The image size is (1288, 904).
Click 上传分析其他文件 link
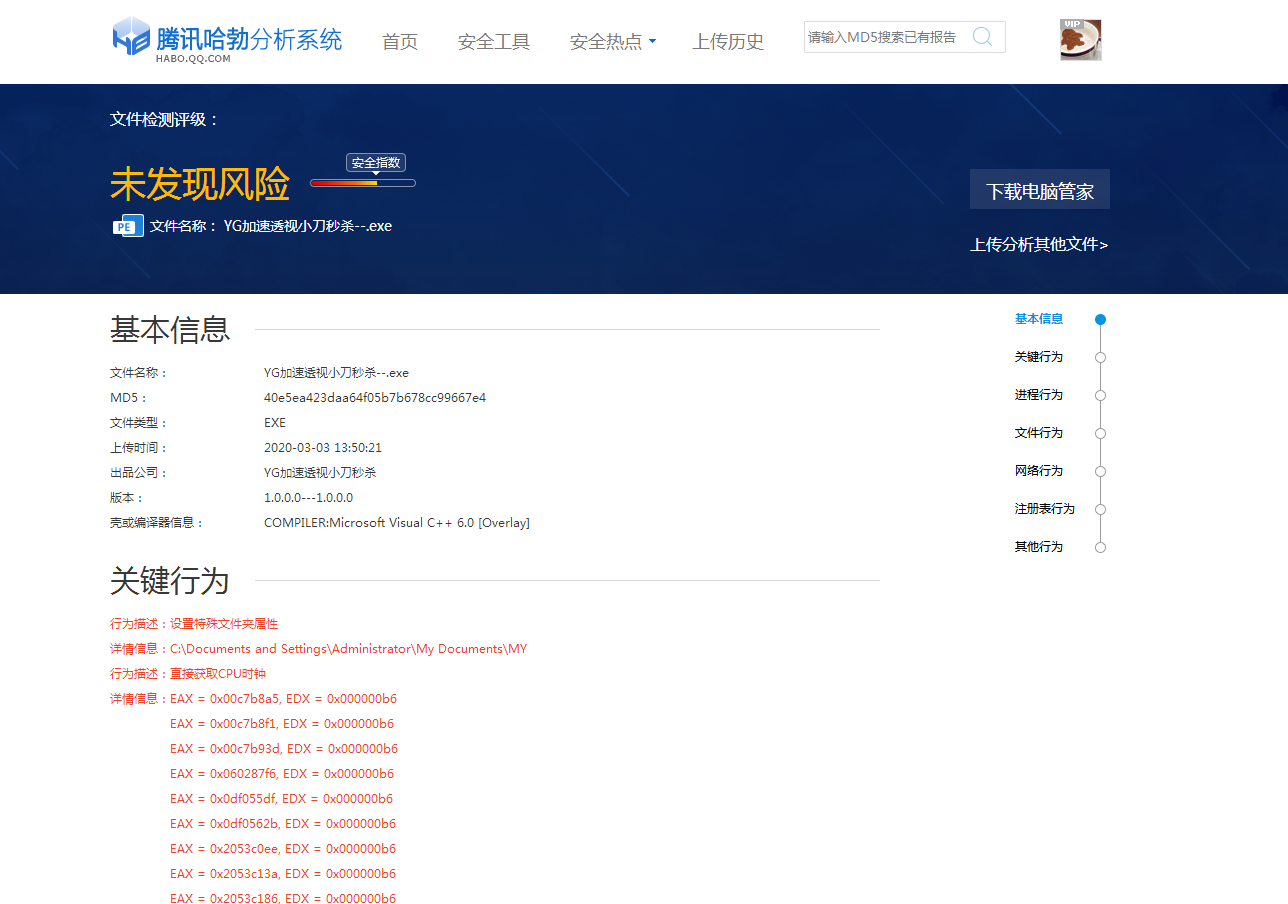coord(1039,244)
